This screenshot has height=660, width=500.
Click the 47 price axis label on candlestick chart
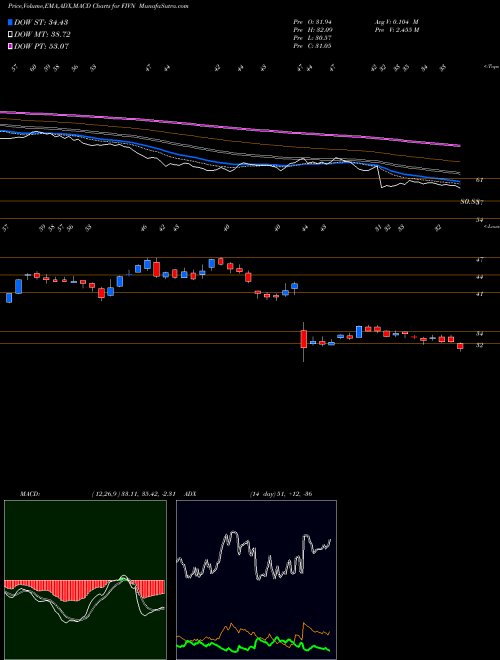[479, 260]
